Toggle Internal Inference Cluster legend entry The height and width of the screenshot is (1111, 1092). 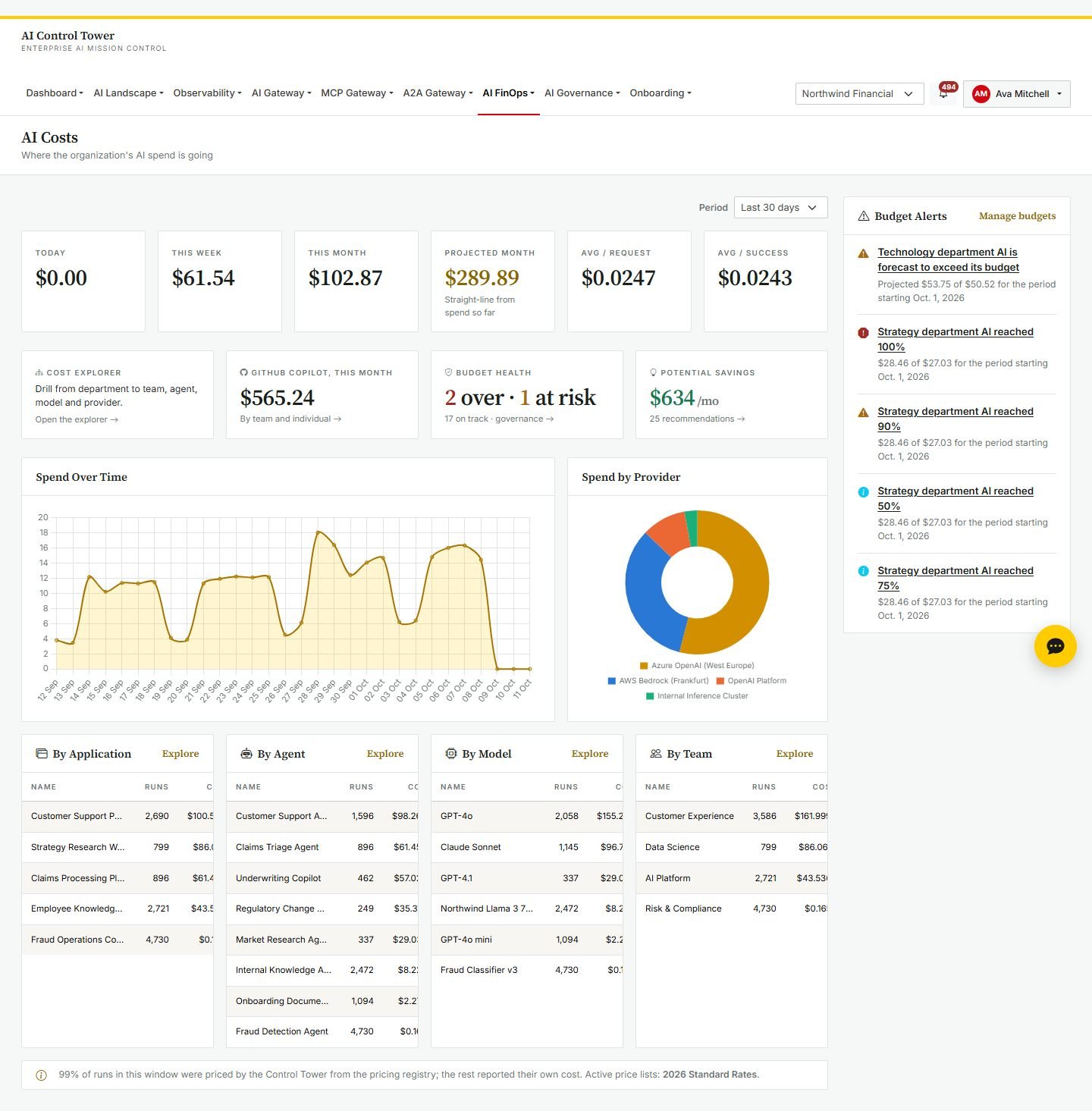[697, 695]
